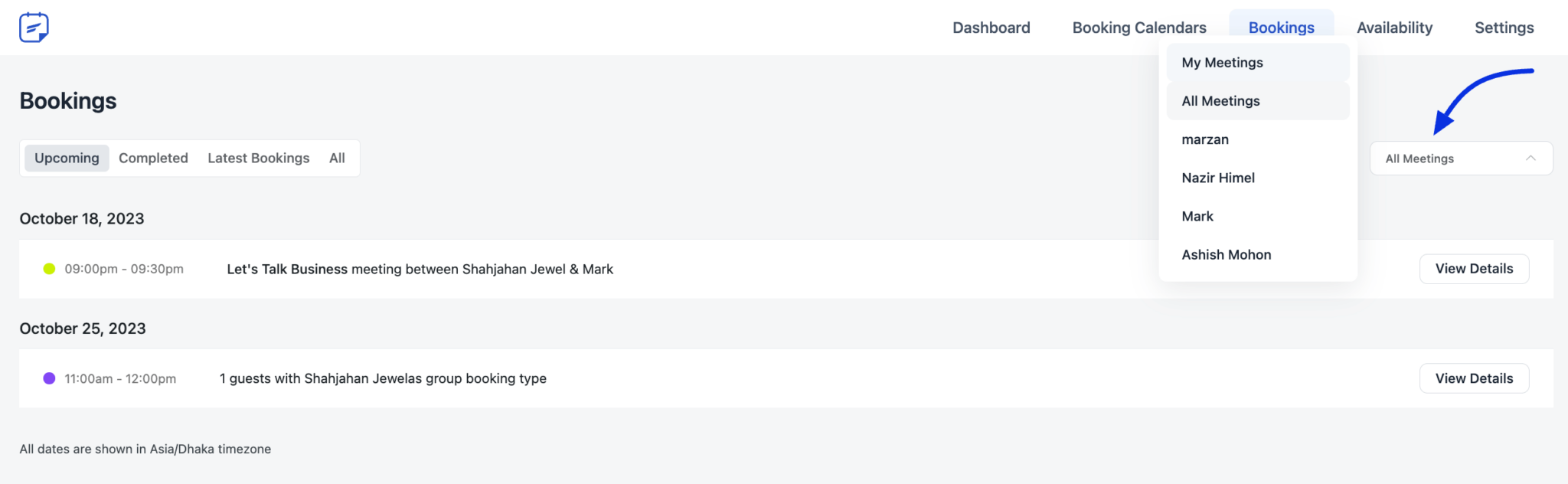Click the green status dot
The image size is (1568, 484).
point(49,269)
